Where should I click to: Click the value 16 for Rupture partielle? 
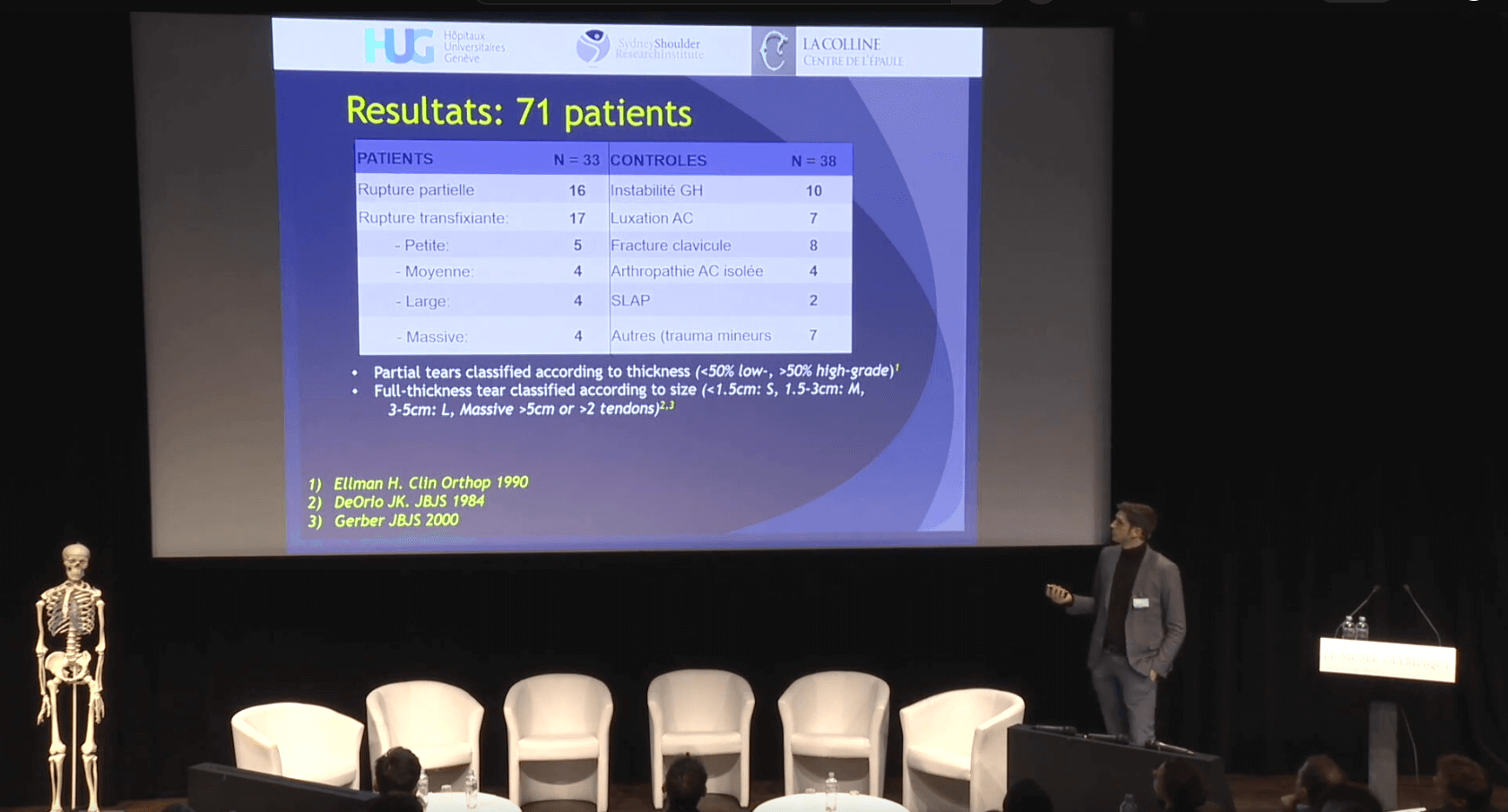pos(577,191)
